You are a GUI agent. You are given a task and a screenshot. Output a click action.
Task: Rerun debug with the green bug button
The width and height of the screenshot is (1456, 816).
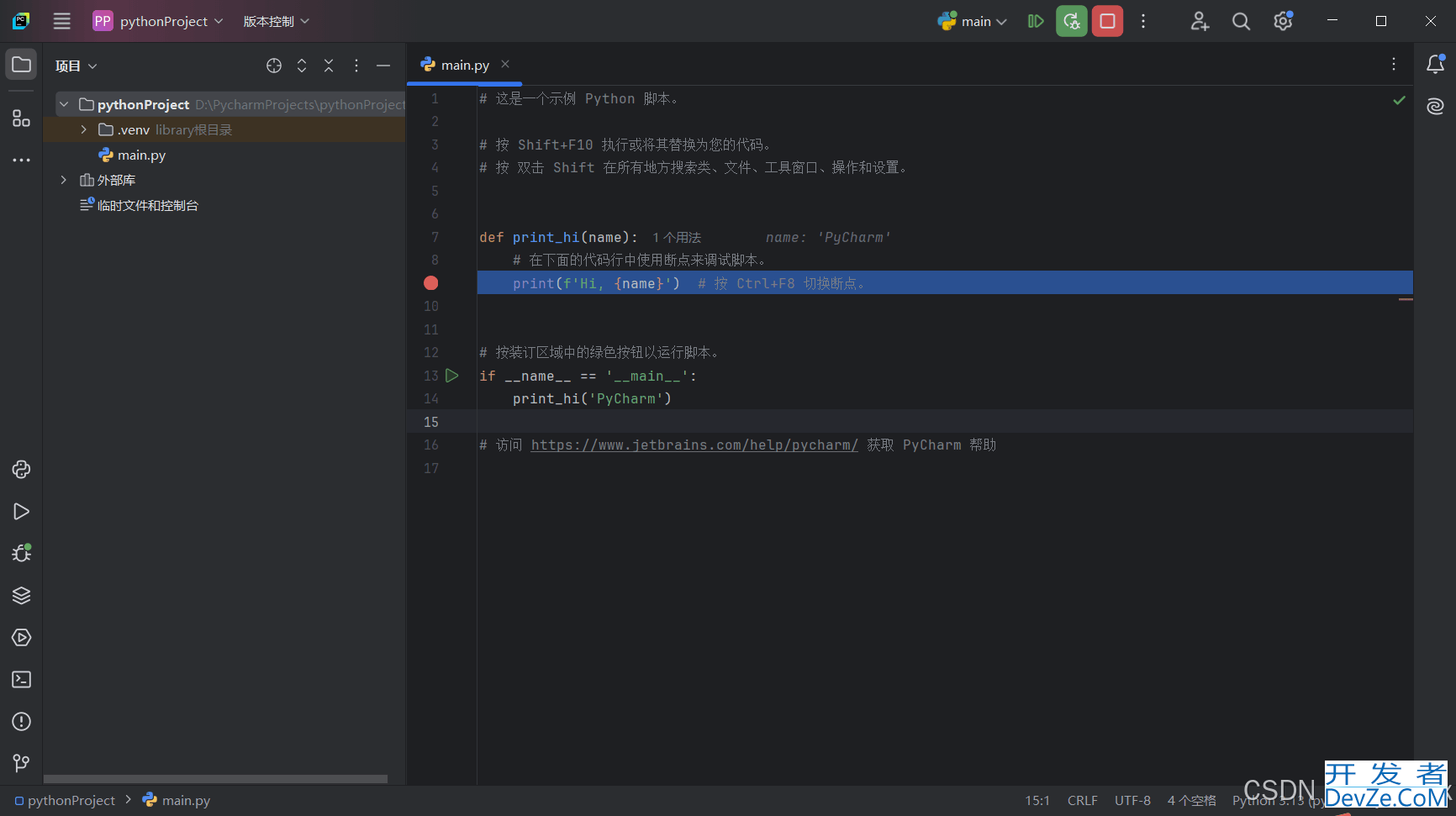(x=1072, y=21)
